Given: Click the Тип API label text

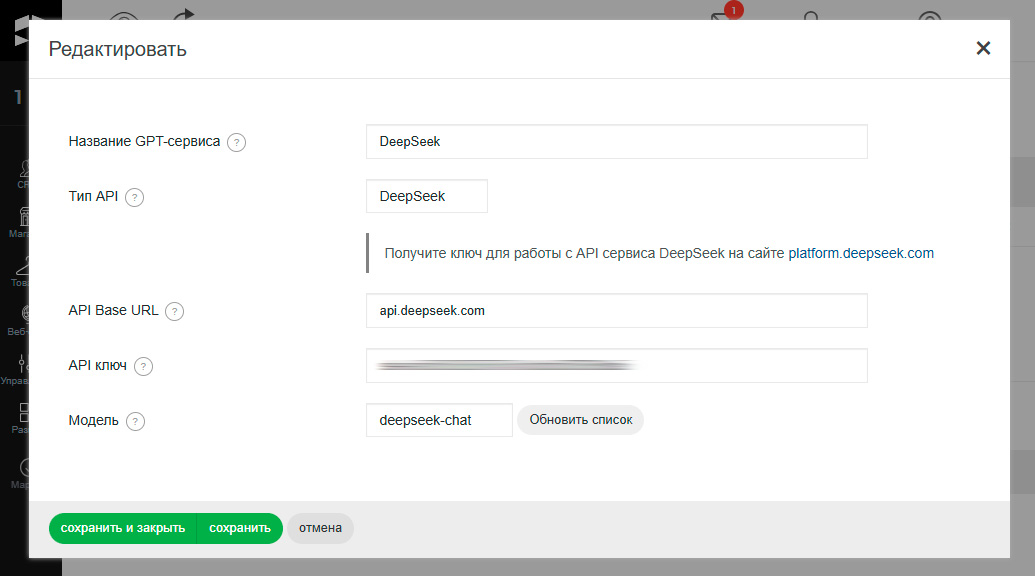Looking at the screenshot, I should 93,196.
